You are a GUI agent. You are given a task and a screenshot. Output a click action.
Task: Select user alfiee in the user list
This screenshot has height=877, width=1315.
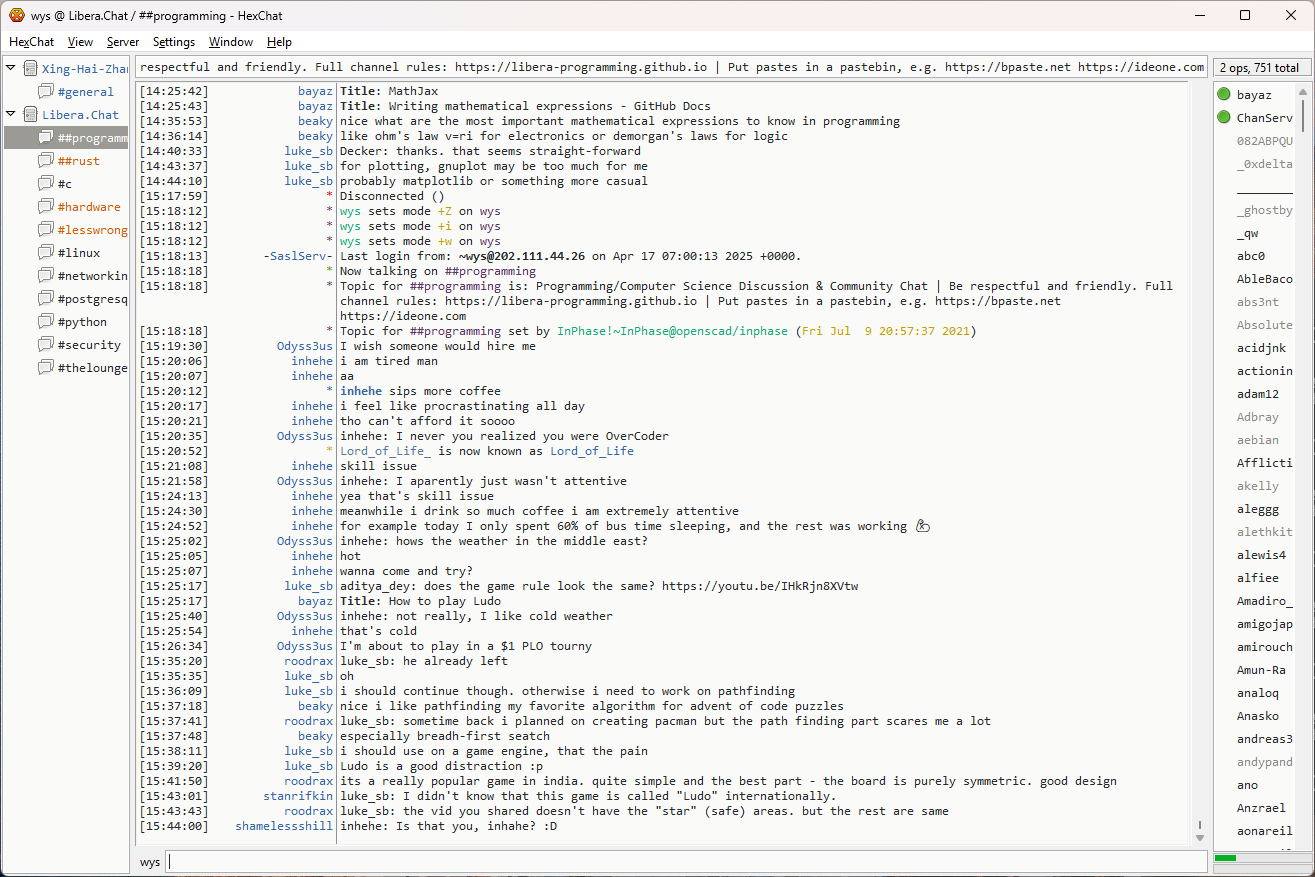1257,578
